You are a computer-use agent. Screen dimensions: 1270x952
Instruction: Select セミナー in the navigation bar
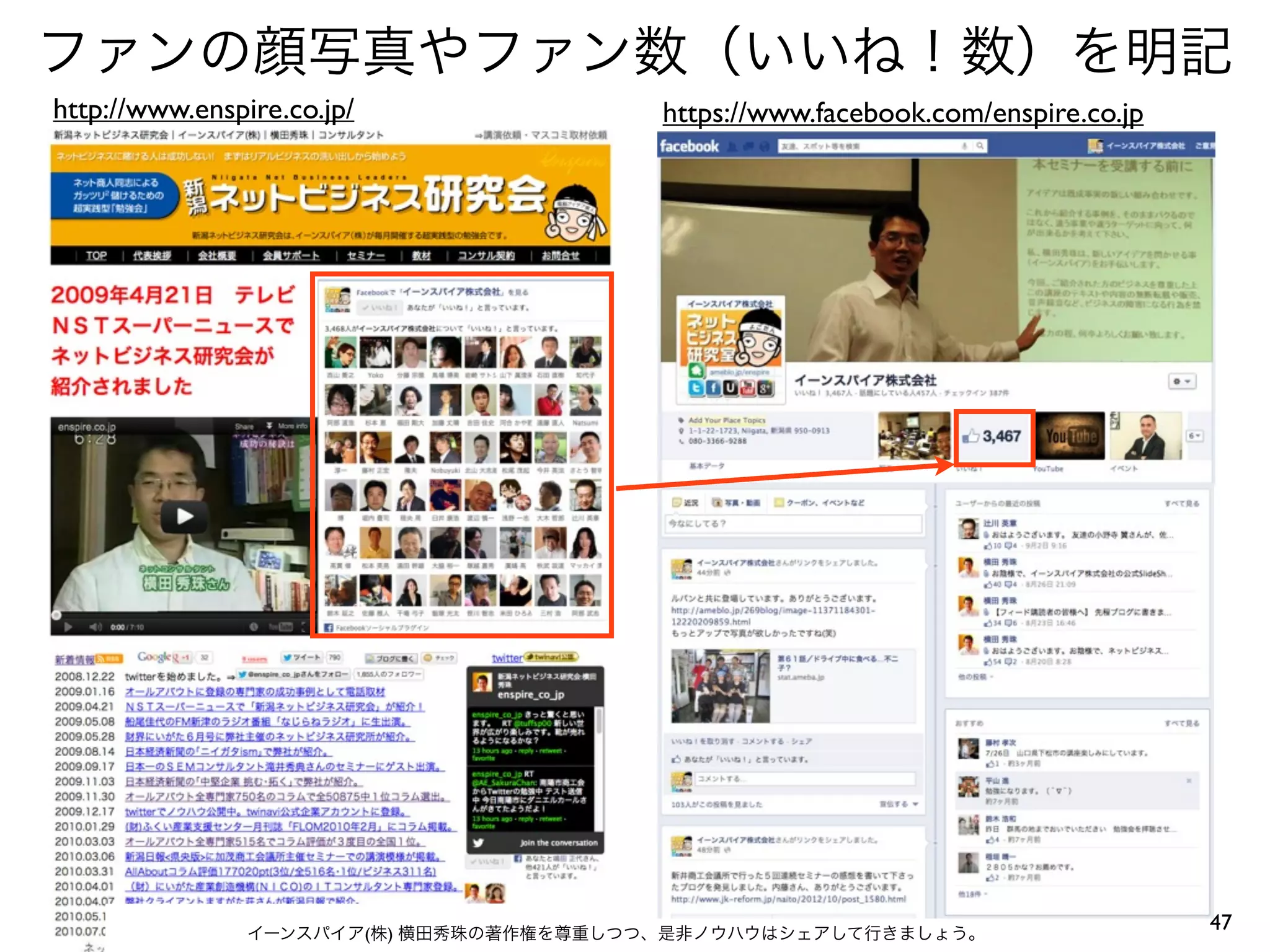coord(366,255)
